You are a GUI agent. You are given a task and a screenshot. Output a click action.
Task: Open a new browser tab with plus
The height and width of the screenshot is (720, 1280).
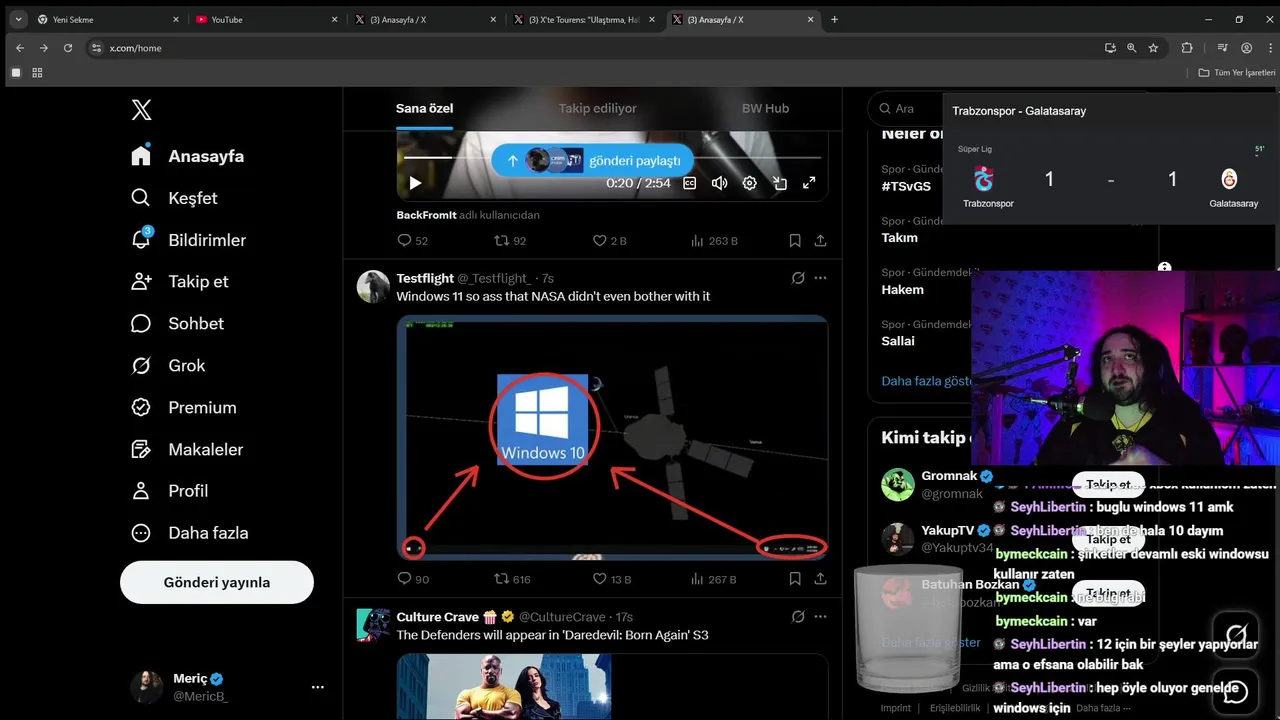pyautogui.click(x=835, y=19)
